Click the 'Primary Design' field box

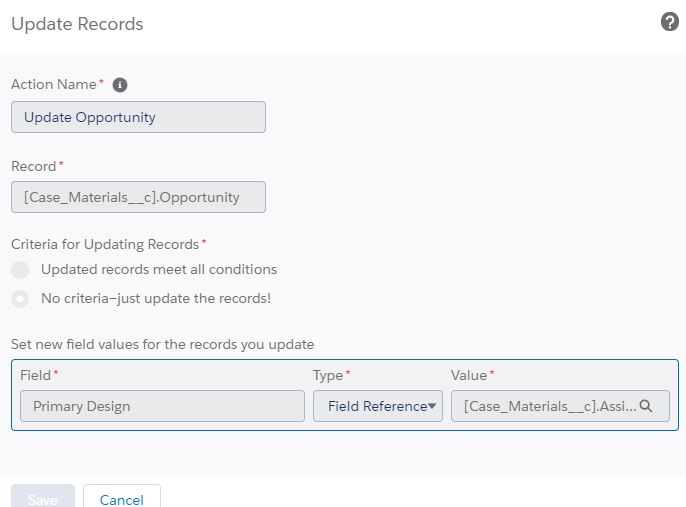coord(162,406)
